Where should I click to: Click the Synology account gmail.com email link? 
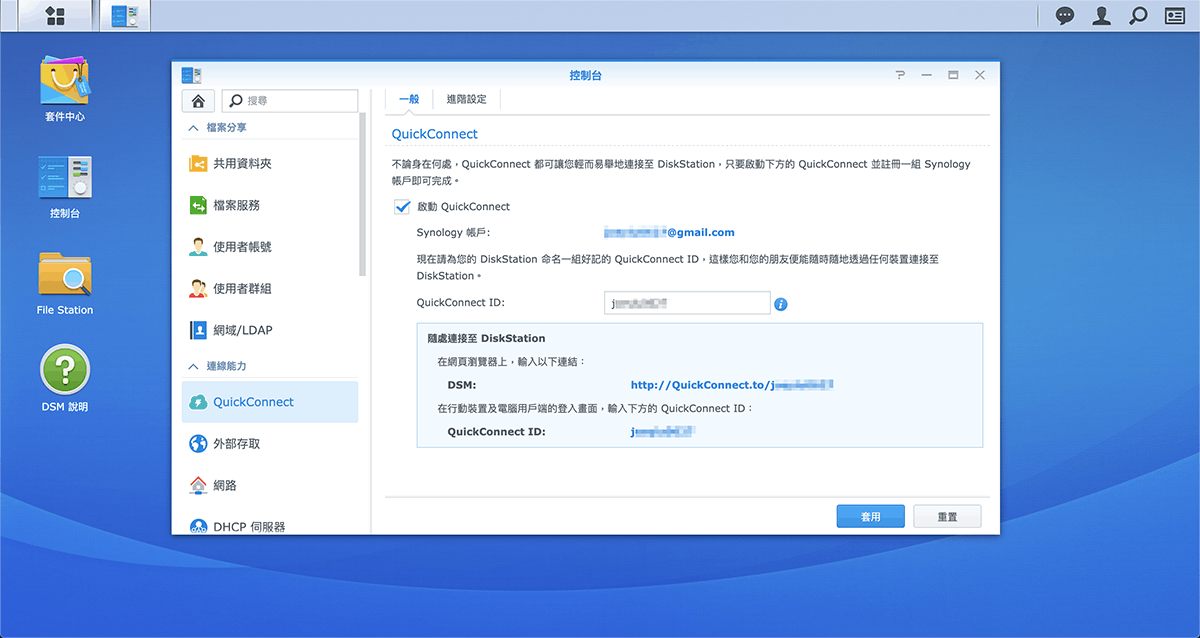point(670,233)
